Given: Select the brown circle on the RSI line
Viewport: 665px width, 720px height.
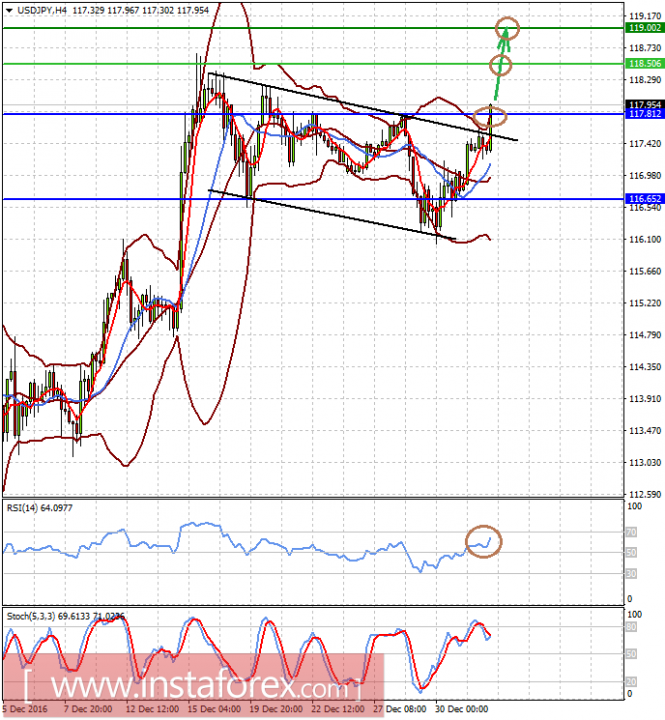Looking at the screenshot, I should [484, 541].
